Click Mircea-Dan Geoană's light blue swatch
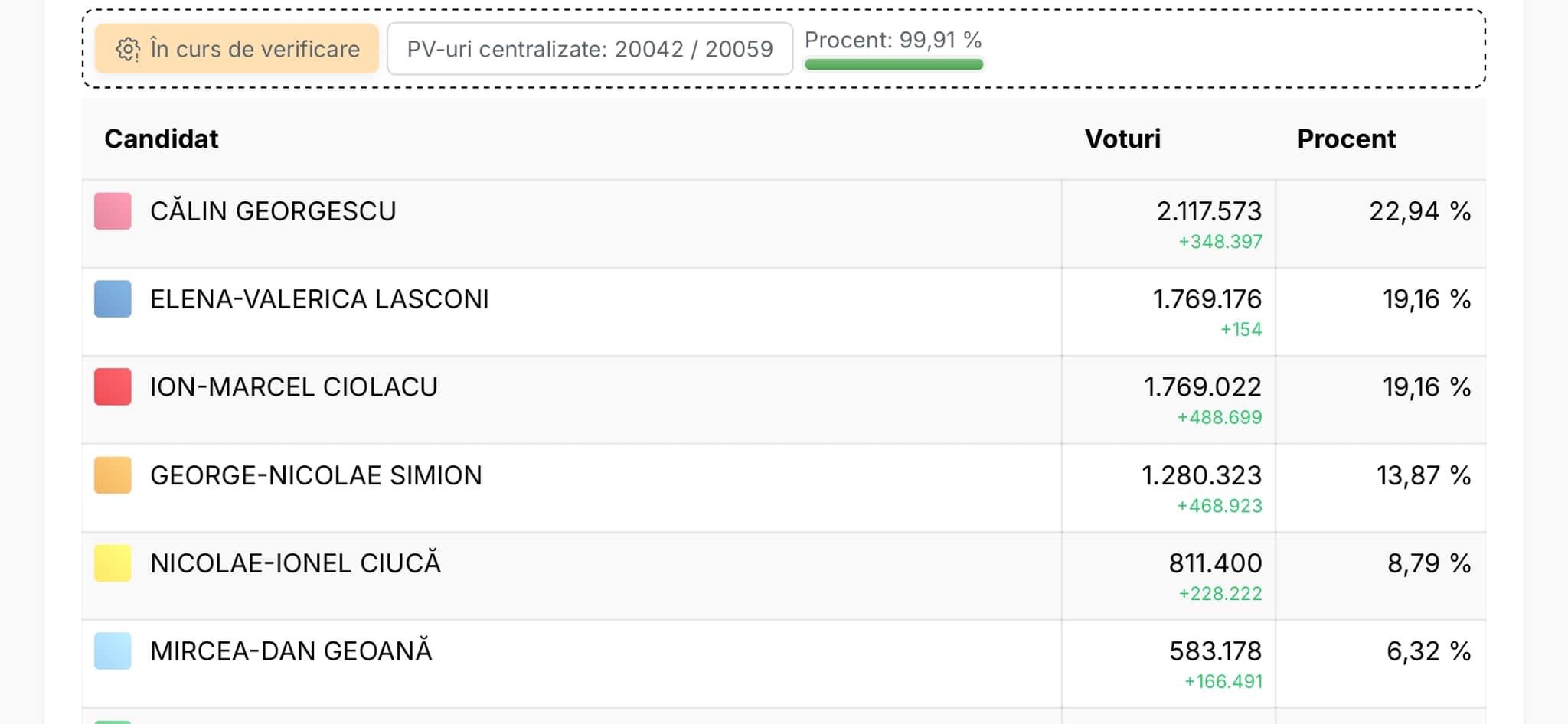Image resolution: width=1568 pixels, height=724 pixels. point(113,651)
